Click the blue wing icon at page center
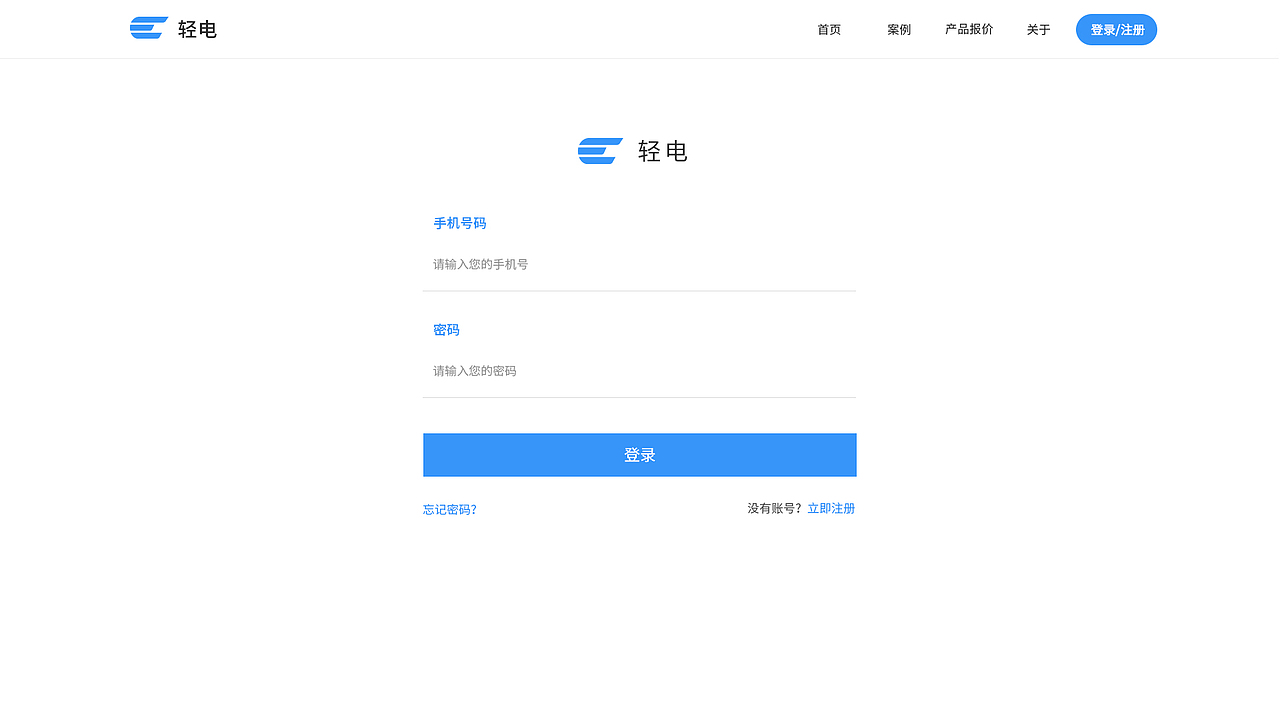Viewport: 1280px width, 720px height. click(600, 150)
